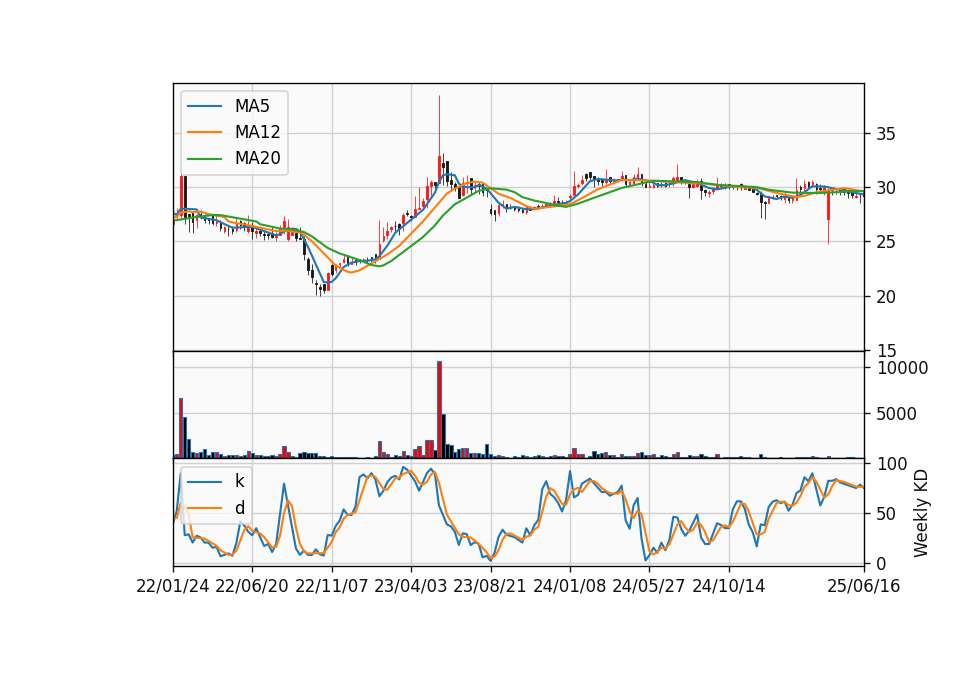
Task: Click the 22/06/20 date tick label
Action: pyautogui.click(x=252, y=586)
